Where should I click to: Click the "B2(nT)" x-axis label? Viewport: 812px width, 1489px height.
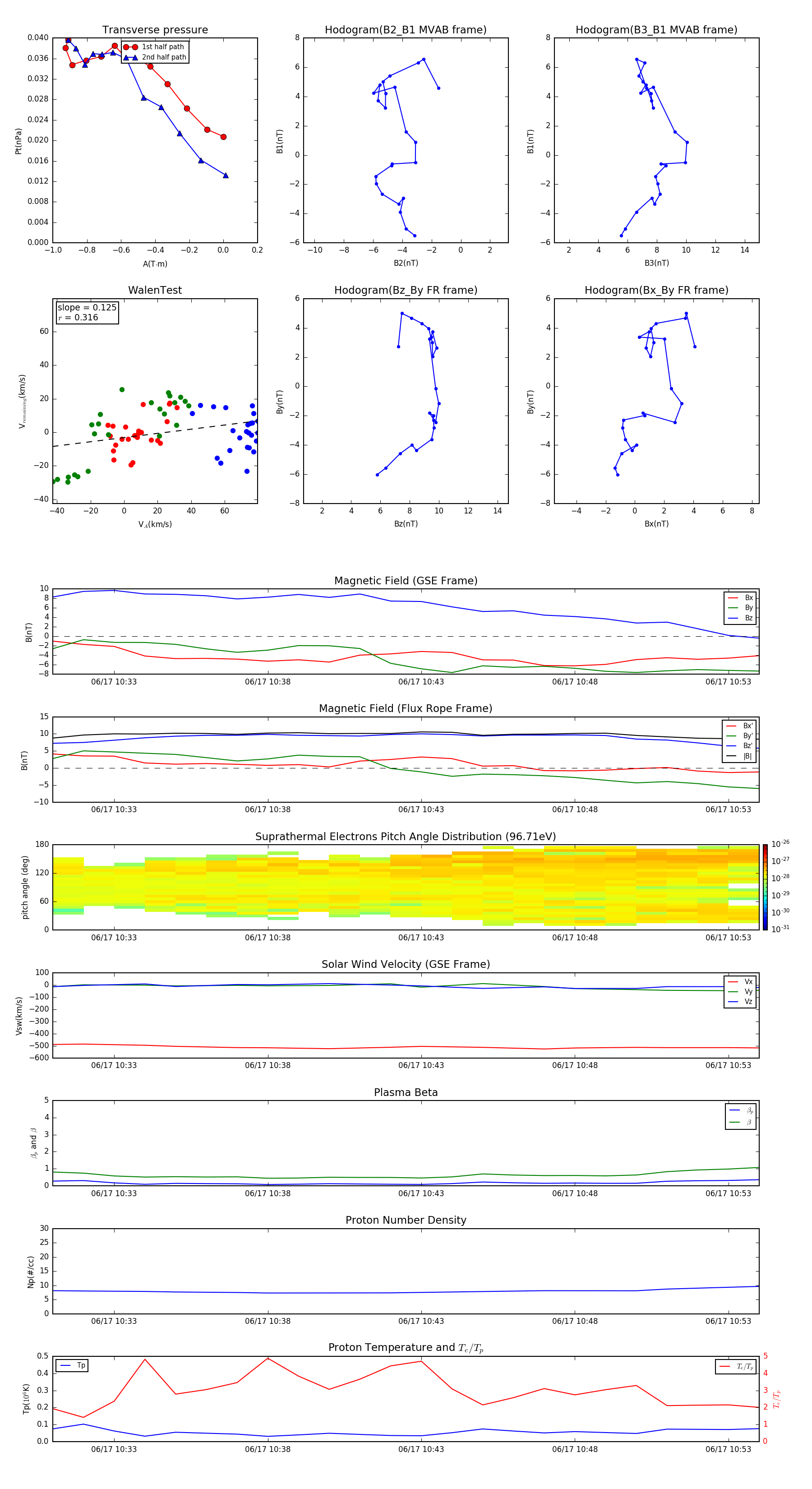(406, 263)
